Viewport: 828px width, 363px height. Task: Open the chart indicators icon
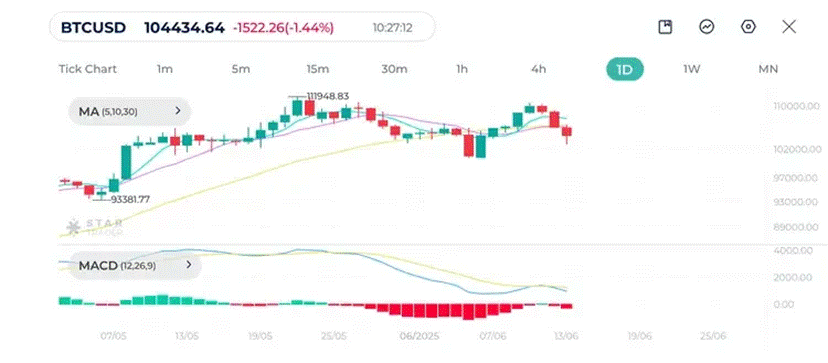pyautogui.click(x=707, y=27)
